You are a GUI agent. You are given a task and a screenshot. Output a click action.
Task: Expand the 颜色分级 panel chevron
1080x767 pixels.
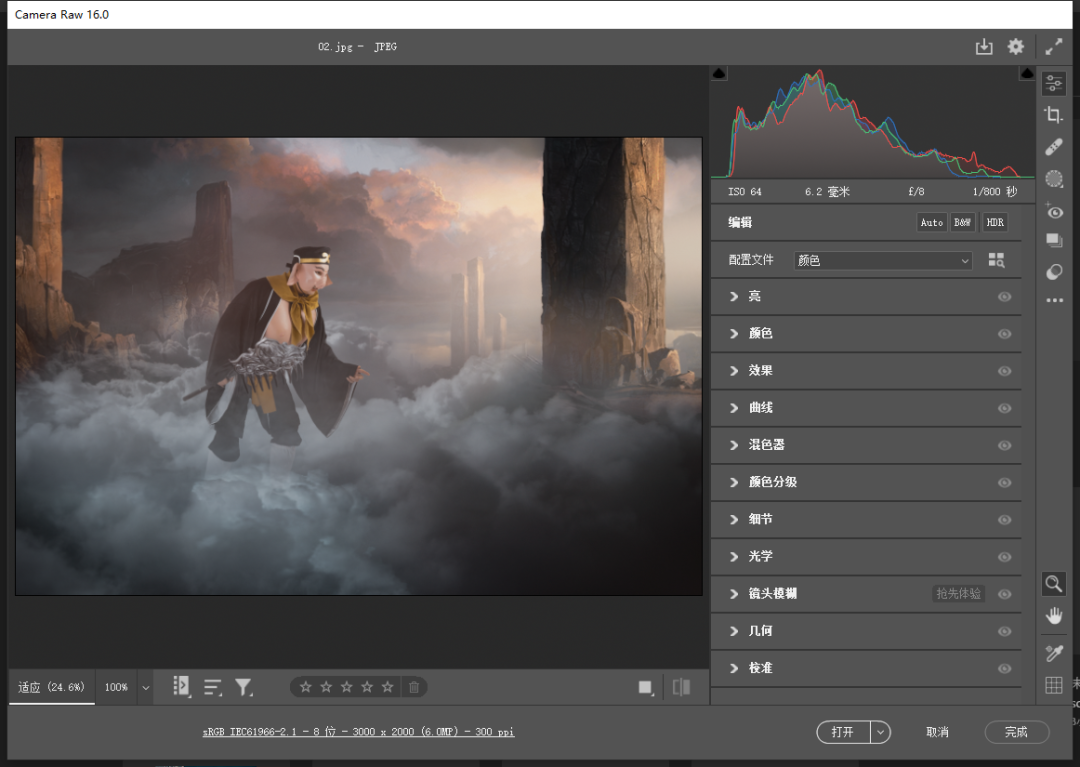tap(734, 483)
